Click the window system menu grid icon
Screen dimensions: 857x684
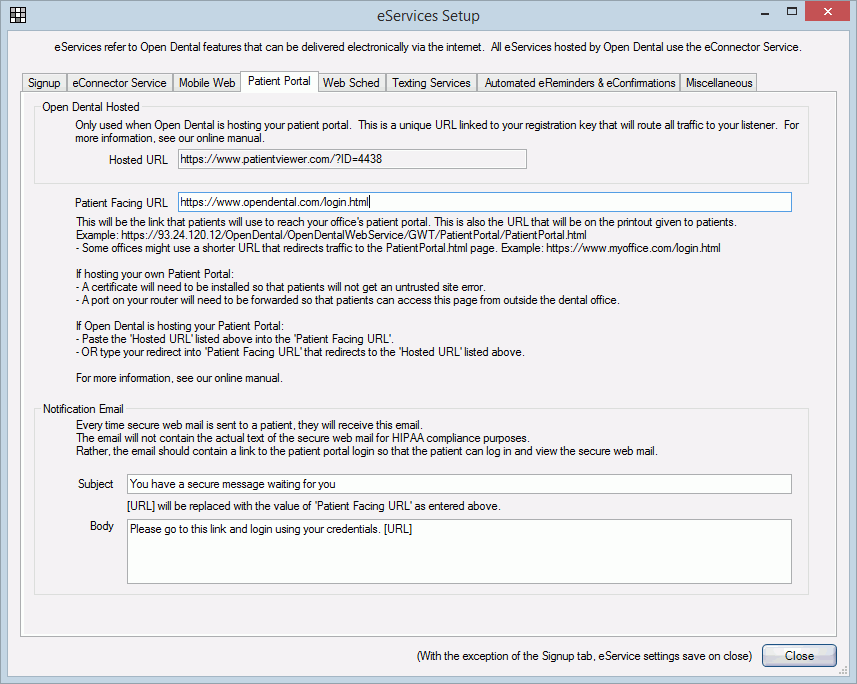[17, 15]
